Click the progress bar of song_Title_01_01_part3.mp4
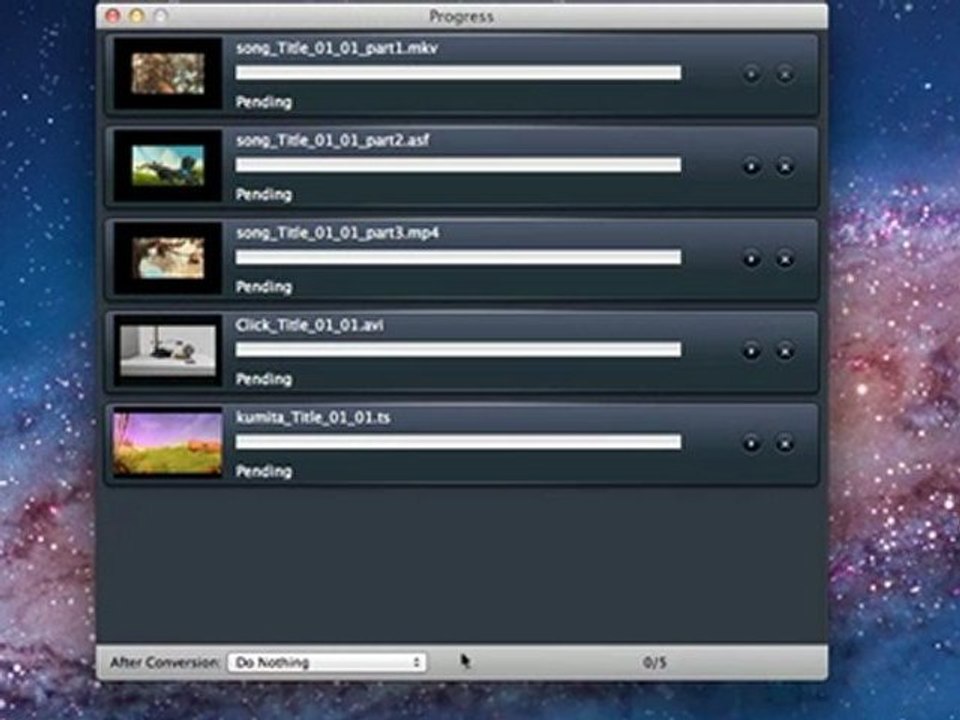Image resolution: width=960 pixels, height=720 pixels. (x=459, y=257)
